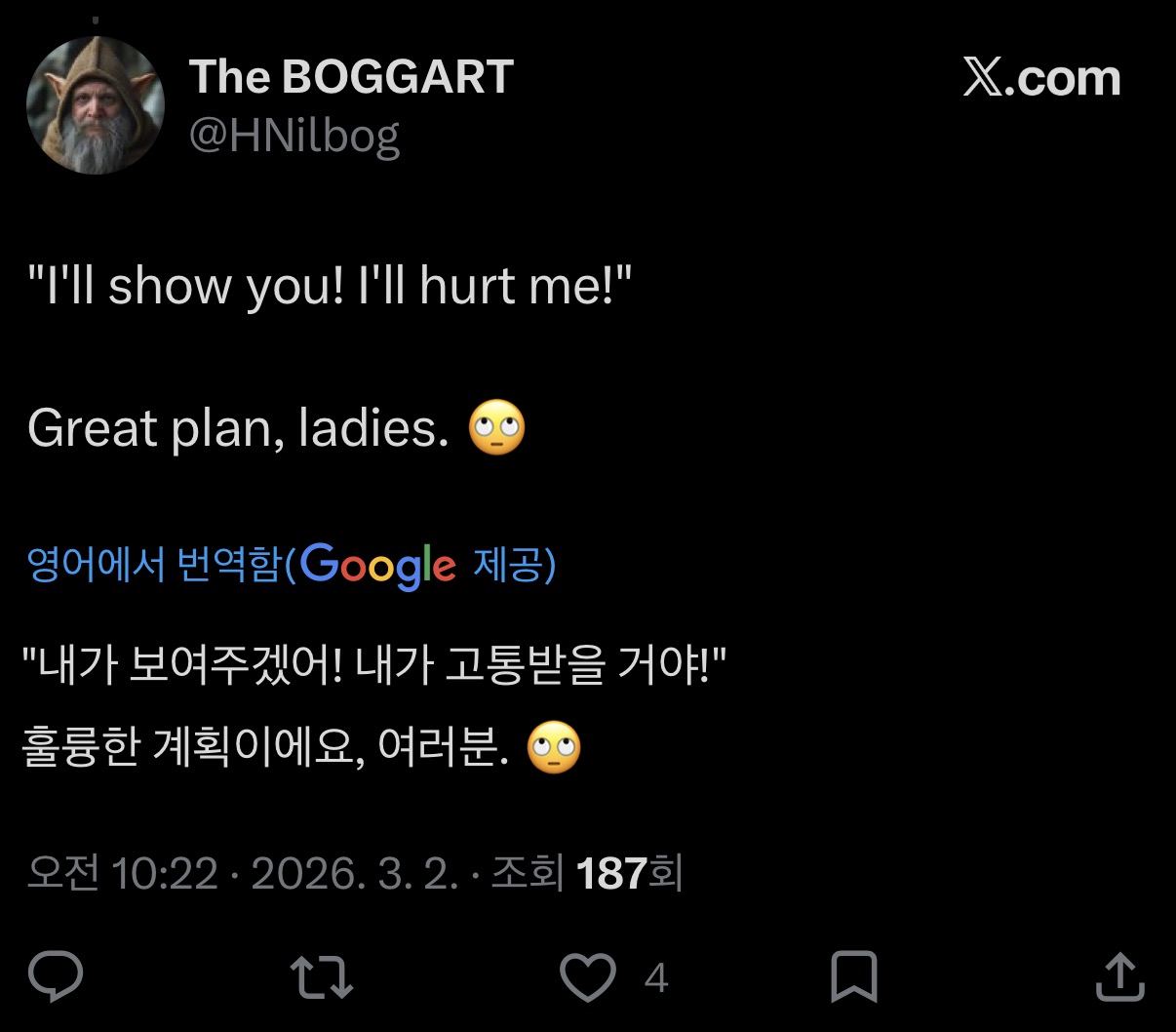This screenshot has width=1176, height=1032.
Task: Click the "Great plan, ladies." line
Action: click(238, 428)
